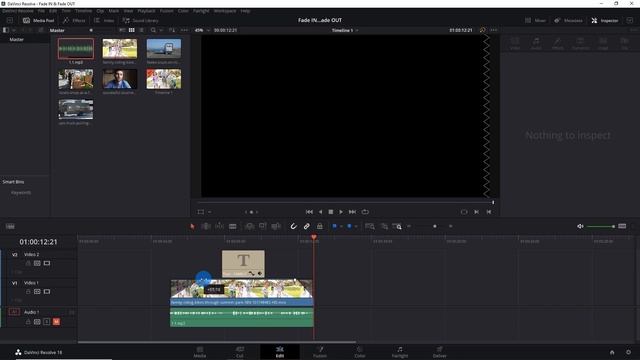Open the Metadata panel
Viewport: 640px width, 360px height.
[x=568, y=20]
